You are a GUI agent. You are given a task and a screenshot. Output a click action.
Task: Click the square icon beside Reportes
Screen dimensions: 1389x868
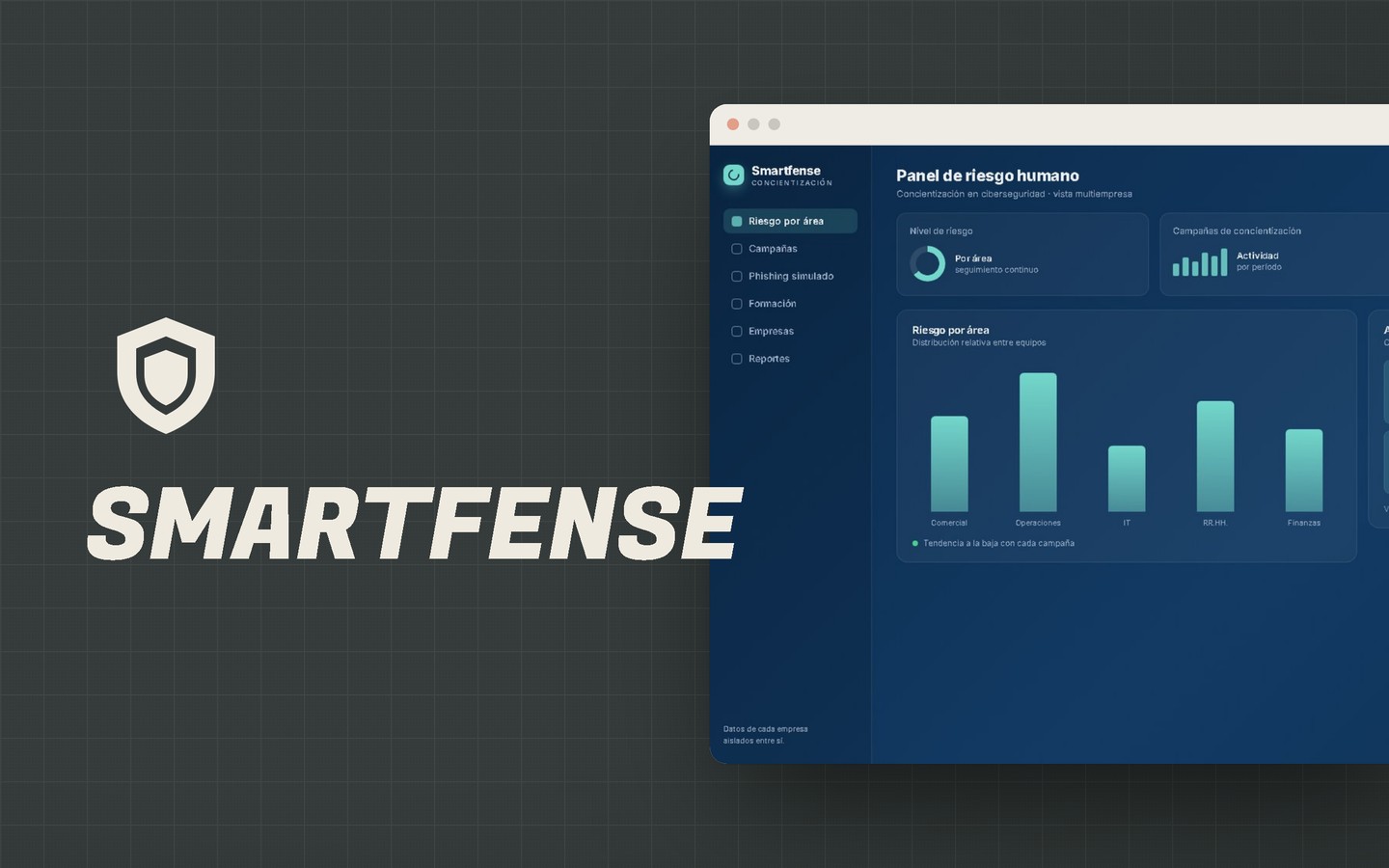click(737, 359)
